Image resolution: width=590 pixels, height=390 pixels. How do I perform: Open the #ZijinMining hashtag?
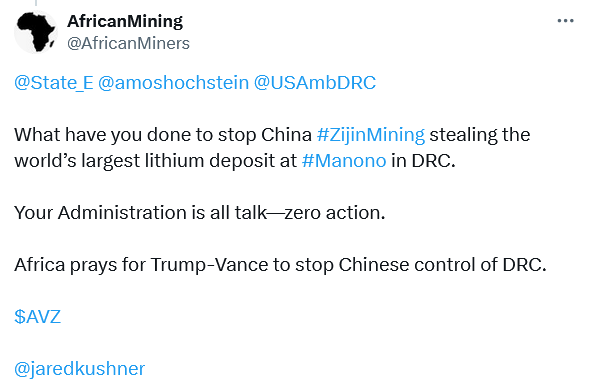[371, 135]
